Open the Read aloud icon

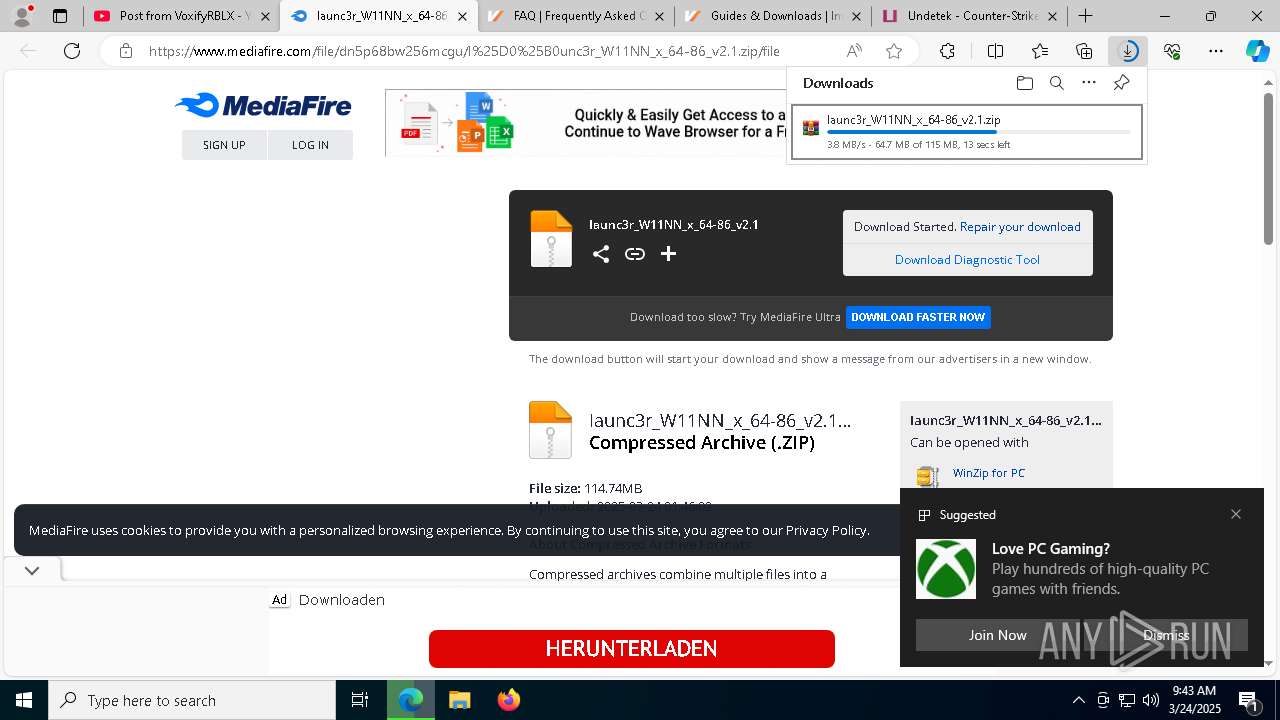[854, 51]
